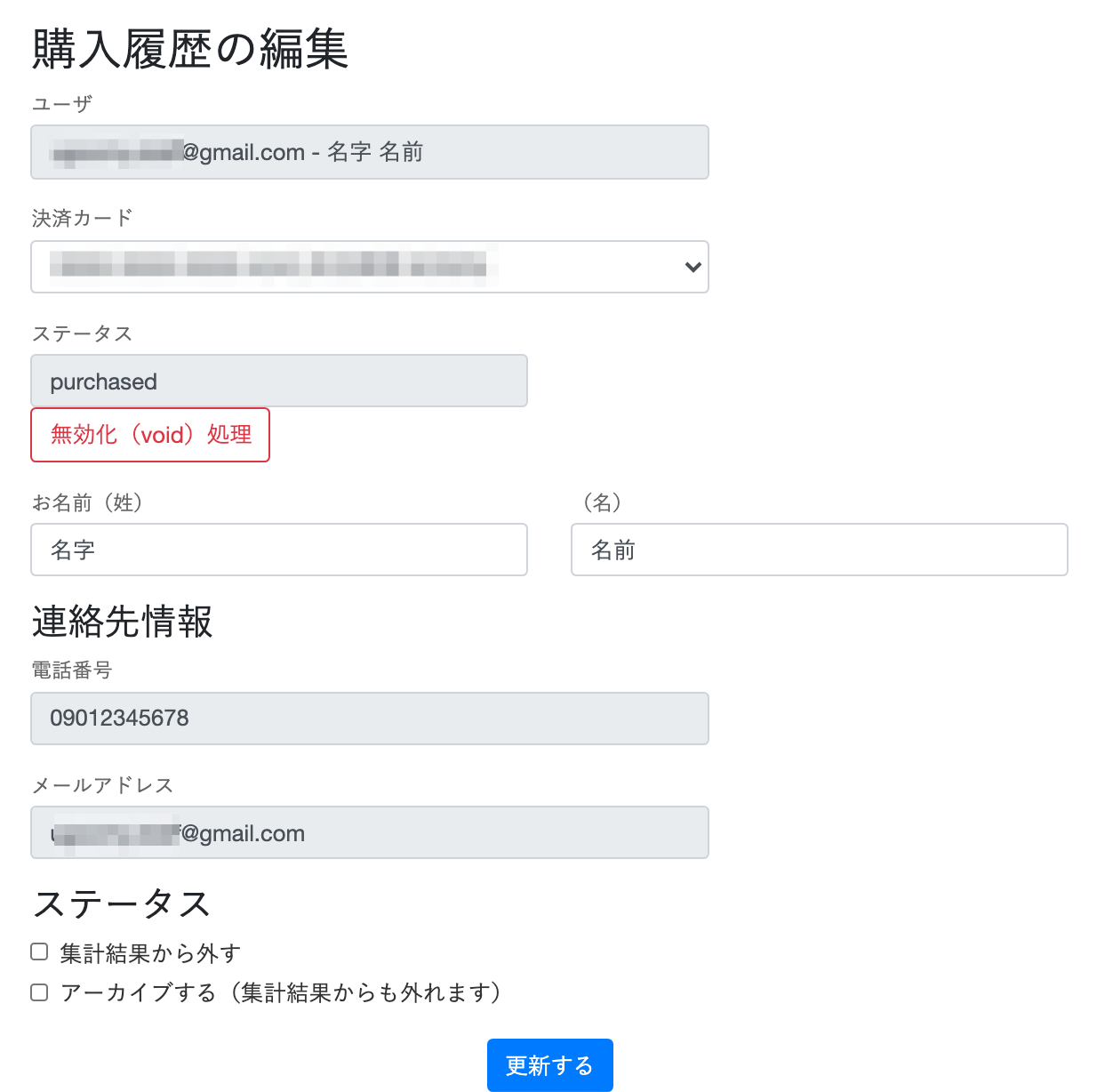Click the large ステータス heading above checkboxes
Screen dimensions: 1097x1092
point(122,904)
